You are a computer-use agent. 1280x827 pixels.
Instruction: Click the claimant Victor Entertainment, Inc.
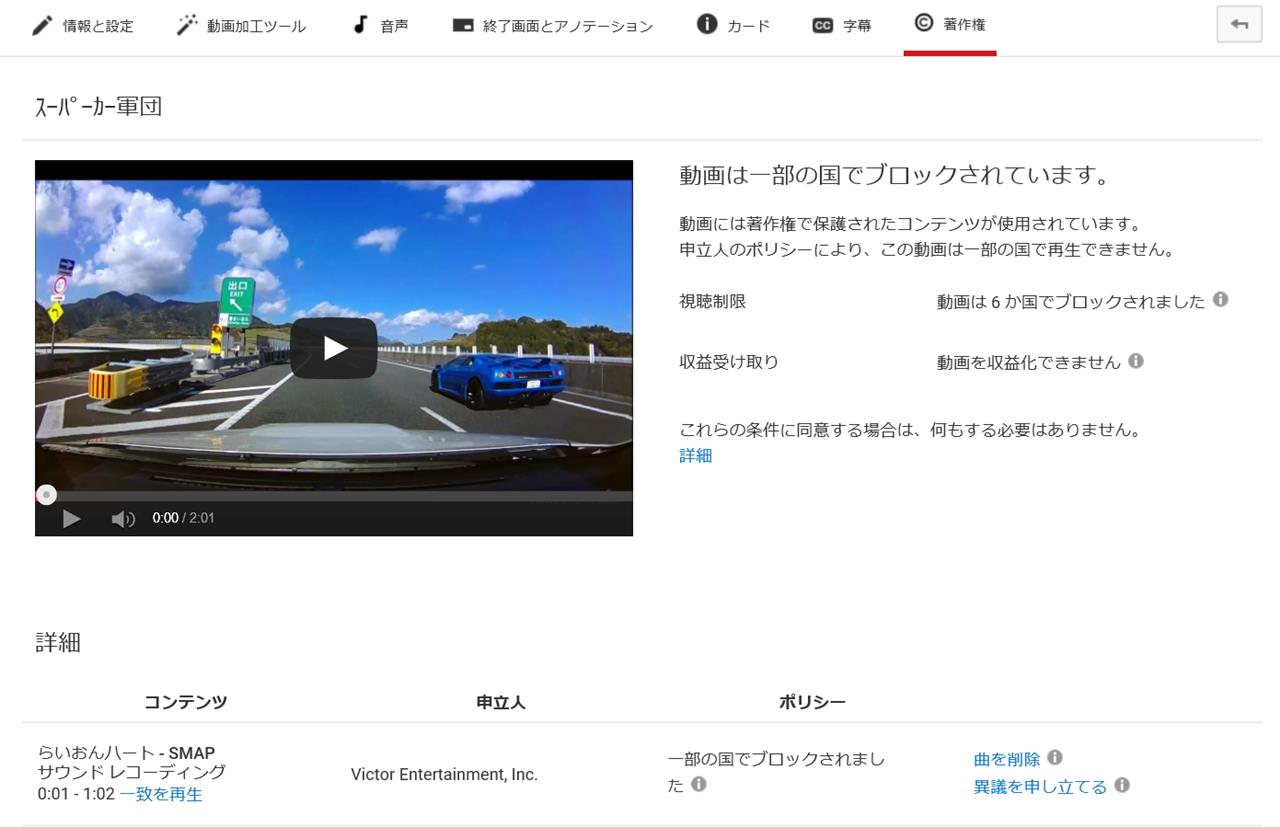[x=444, y=774]
